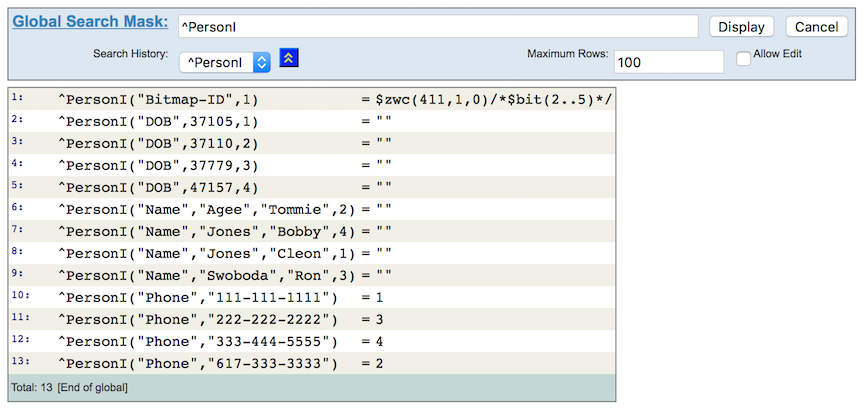The image size is (864, 412).
Task: Click the Maximum Rows label
Action: [568, 54]
